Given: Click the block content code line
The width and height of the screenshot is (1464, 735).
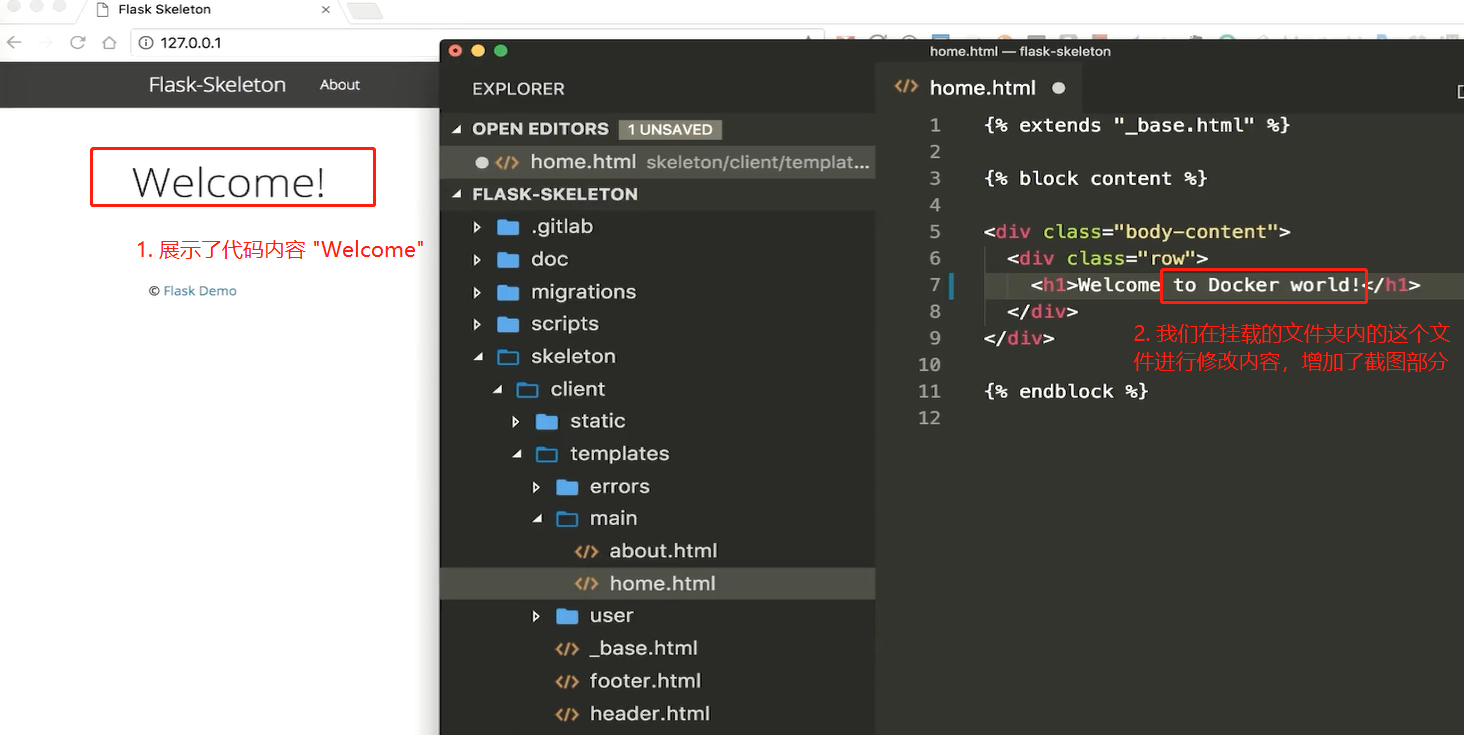Looking at the screenshot, I should (1096, 178).
